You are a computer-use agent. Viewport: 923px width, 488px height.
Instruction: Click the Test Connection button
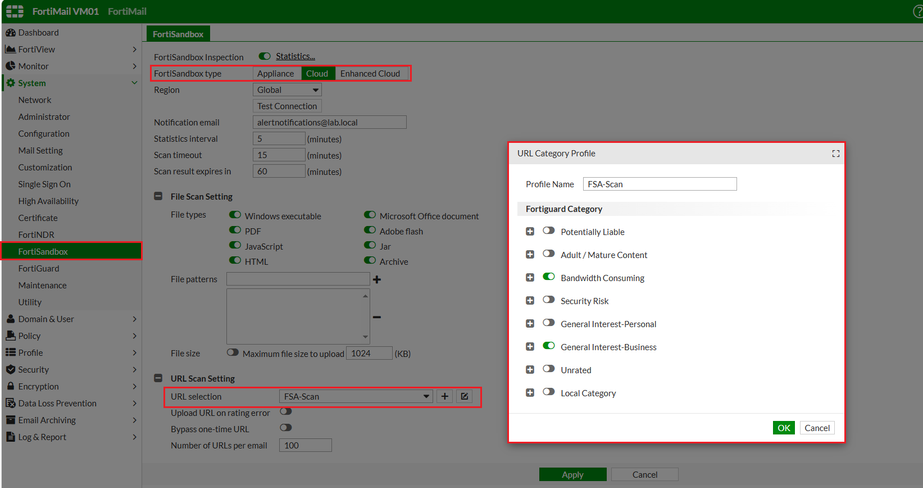click(287, 106)
